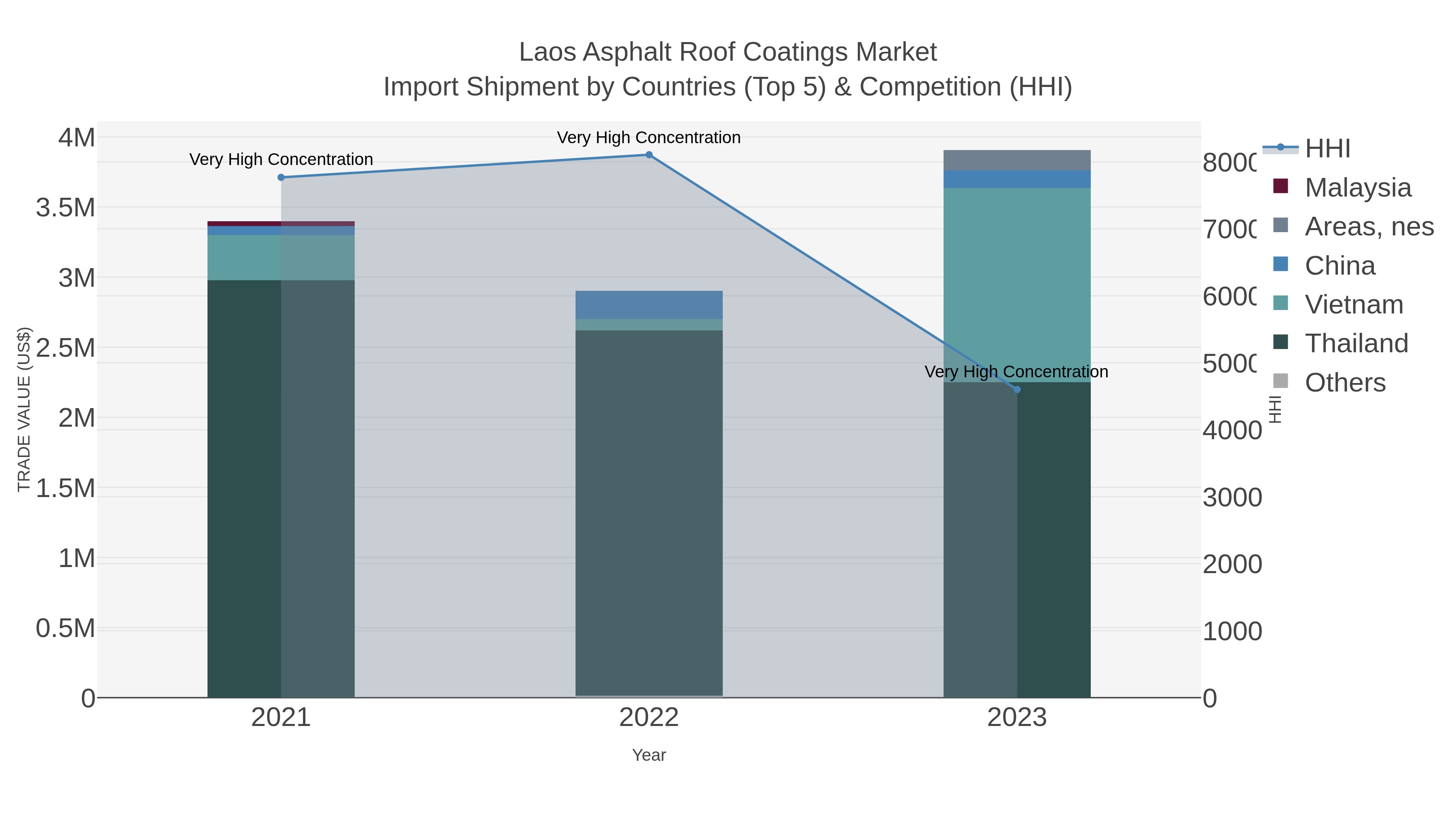Screen dimensions: 1456x819
Task: Click the 2021 Vietnam bar segment
Action: click(x=281, y=258)
